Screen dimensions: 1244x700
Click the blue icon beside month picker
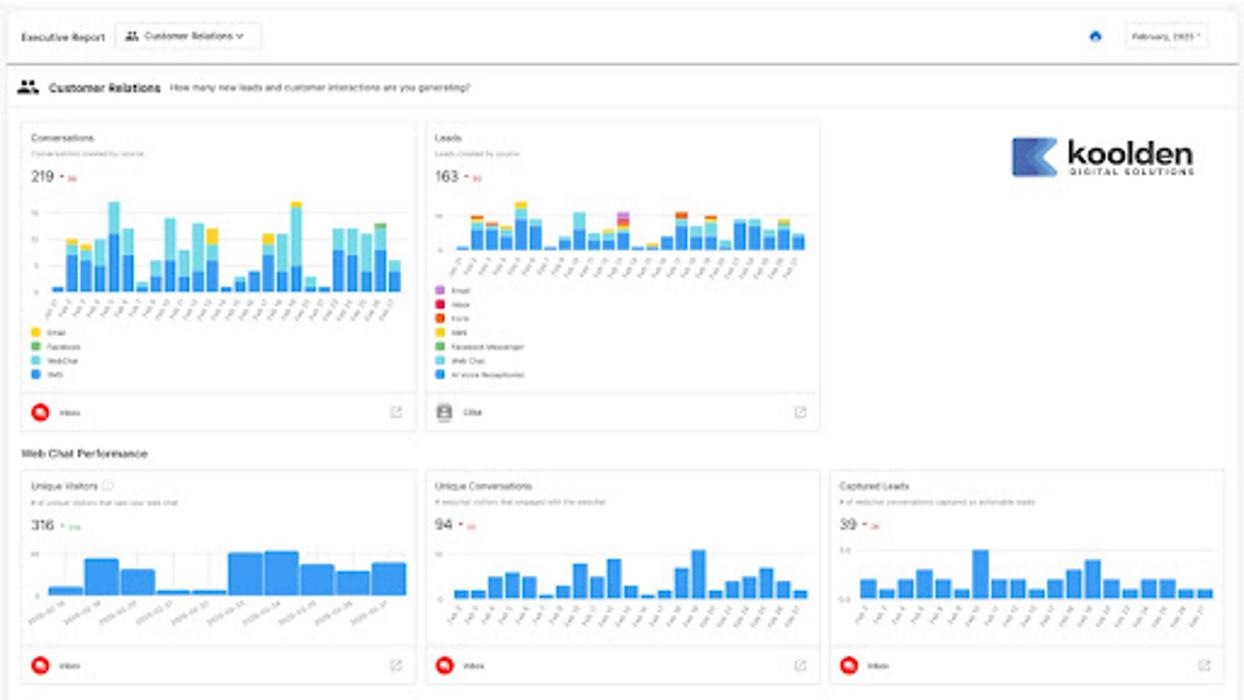click(x=1095, y=36)
